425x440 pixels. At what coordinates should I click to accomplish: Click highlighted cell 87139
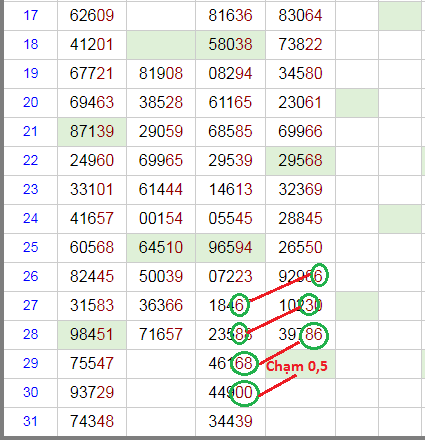pos(92,131)
